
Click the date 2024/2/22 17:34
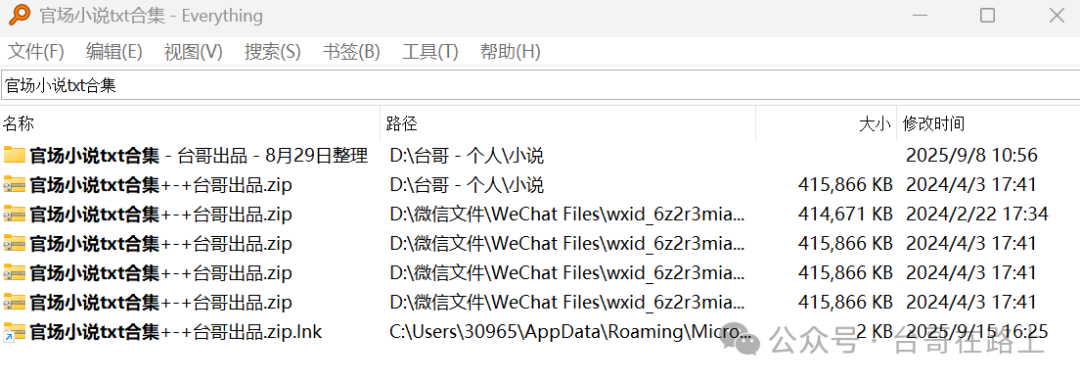click(977, 214)
